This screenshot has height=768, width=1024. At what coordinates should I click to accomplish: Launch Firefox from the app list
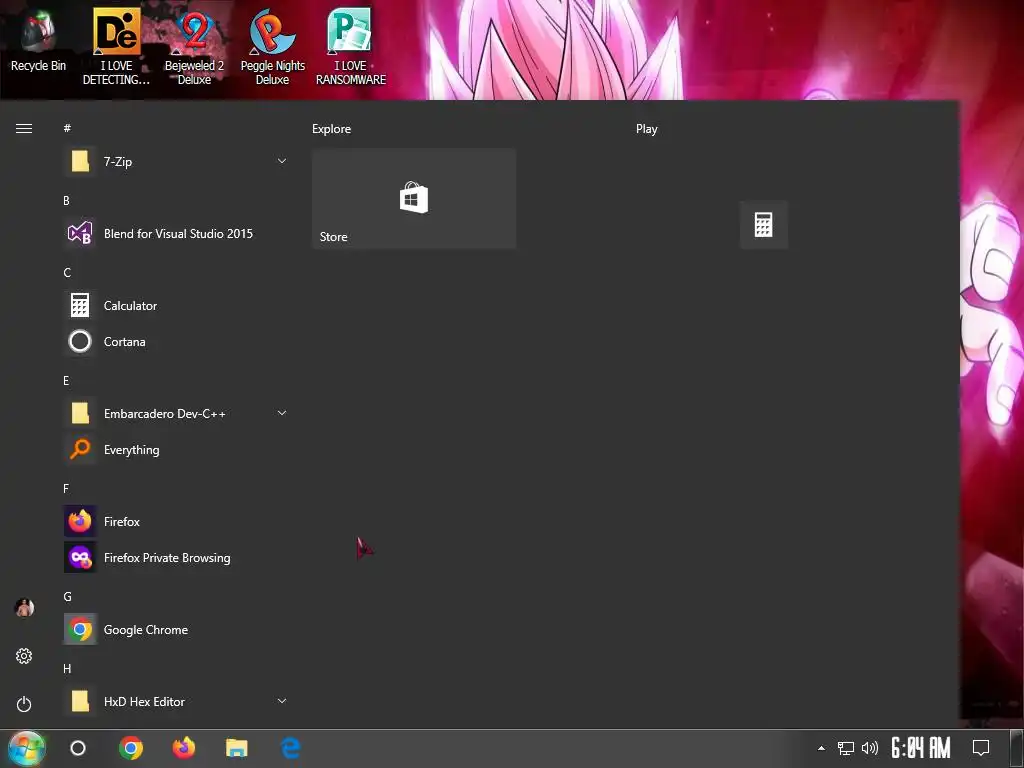178,521
